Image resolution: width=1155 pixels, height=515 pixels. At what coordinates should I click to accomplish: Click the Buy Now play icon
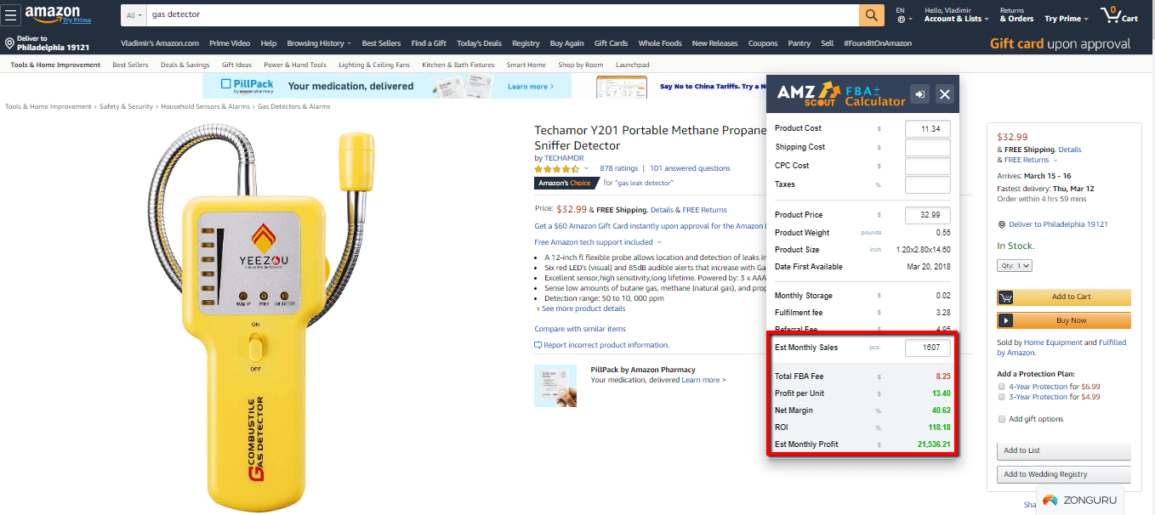pyautogui.click(x=1005, y=320)
